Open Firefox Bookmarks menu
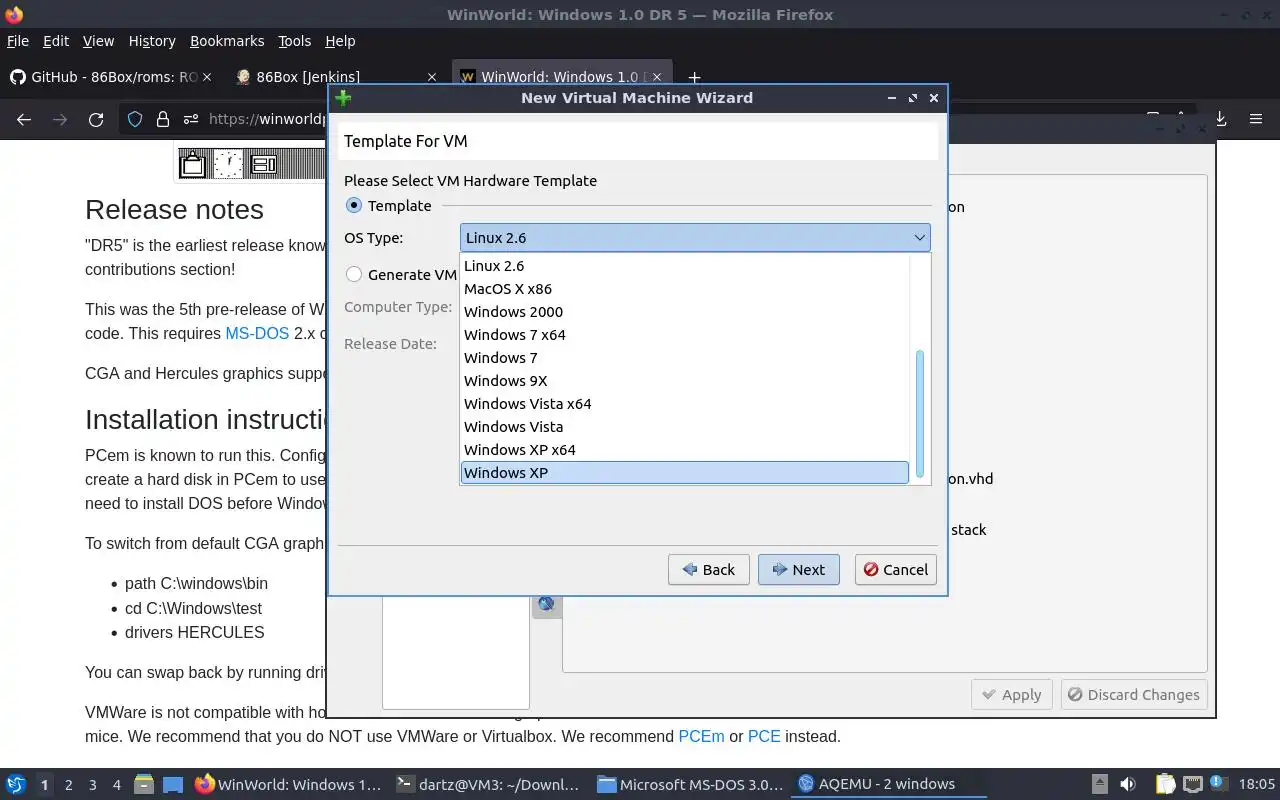The height and width of the screenshot is (800, 1280). coord(227,41)
